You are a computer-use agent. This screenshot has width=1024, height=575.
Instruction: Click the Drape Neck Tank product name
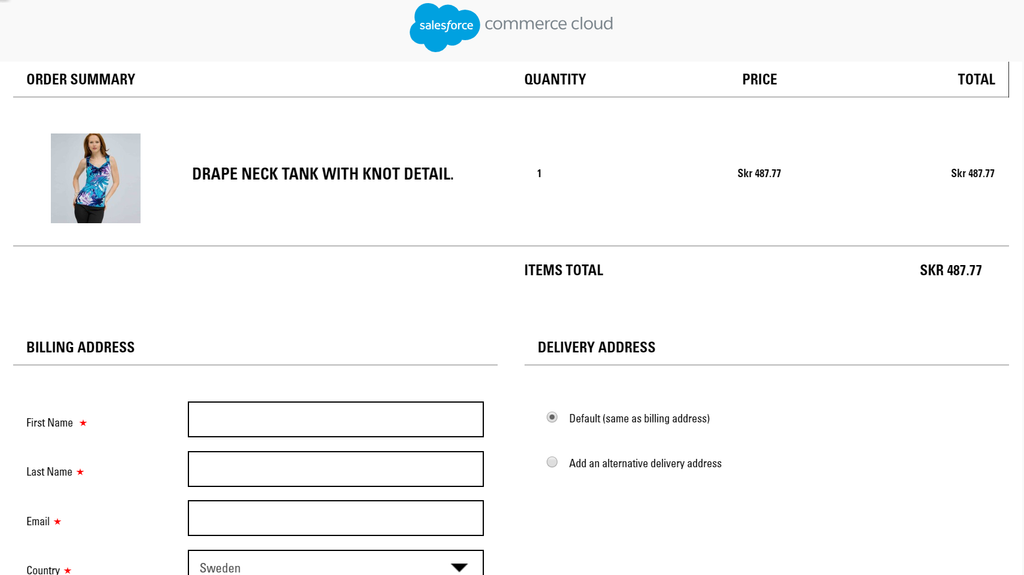point(322,174)
